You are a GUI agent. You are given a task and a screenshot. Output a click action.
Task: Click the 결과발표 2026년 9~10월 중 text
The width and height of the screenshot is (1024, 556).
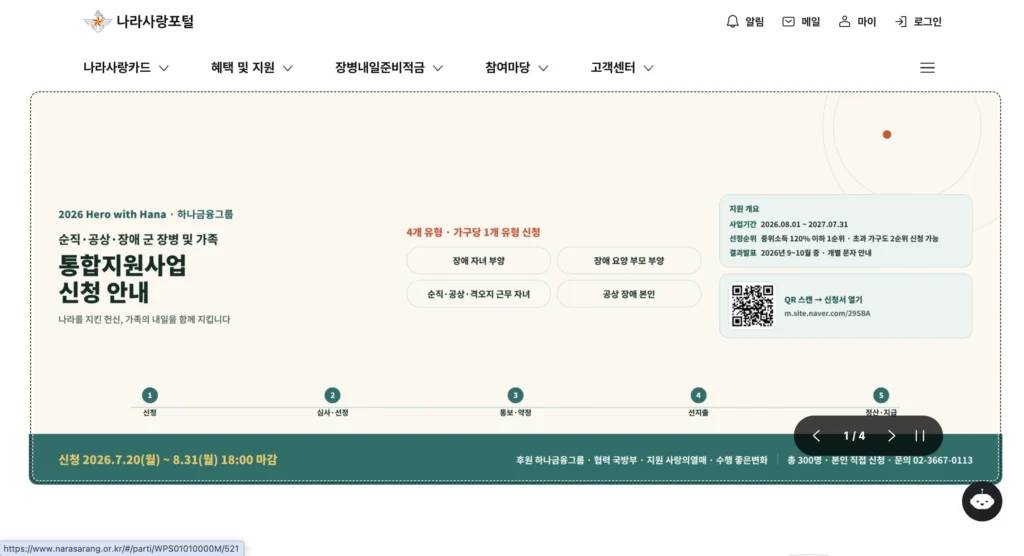pyautogui.click(x=800, y=253)
